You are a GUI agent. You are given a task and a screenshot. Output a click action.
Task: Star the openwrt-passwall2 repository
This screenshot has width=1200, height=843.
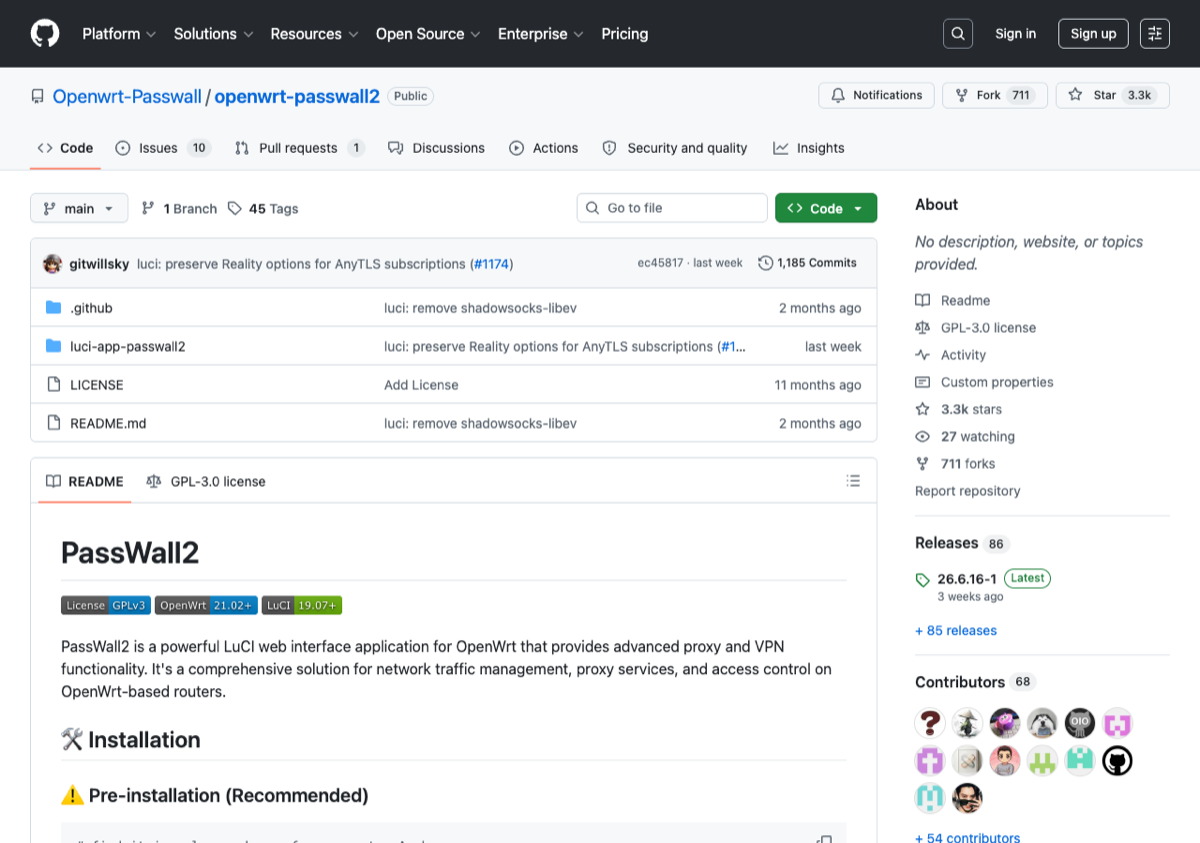tap(1113, 95)
